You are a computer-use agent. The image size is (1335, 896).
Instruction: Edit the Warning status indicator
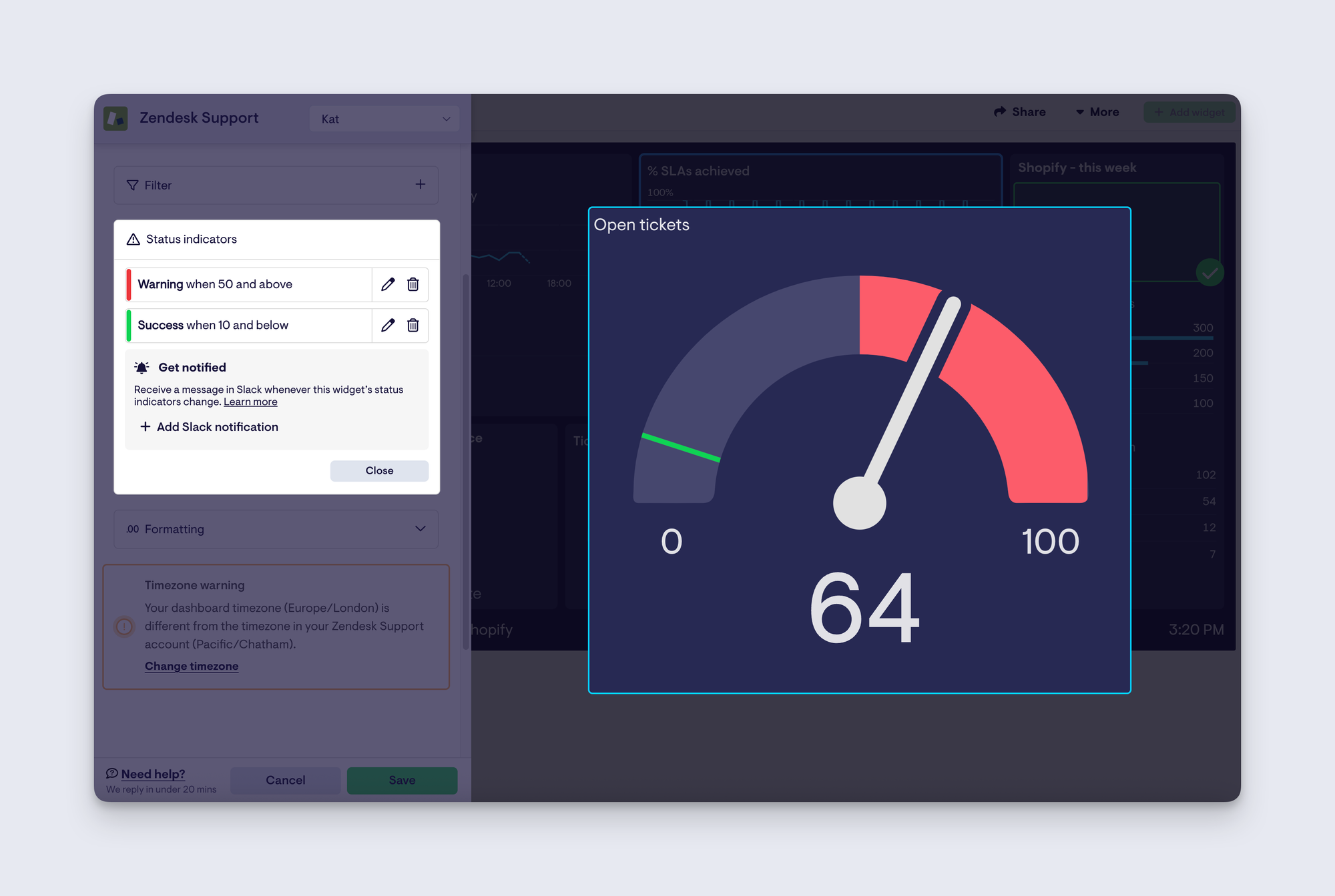coord(388,284)
